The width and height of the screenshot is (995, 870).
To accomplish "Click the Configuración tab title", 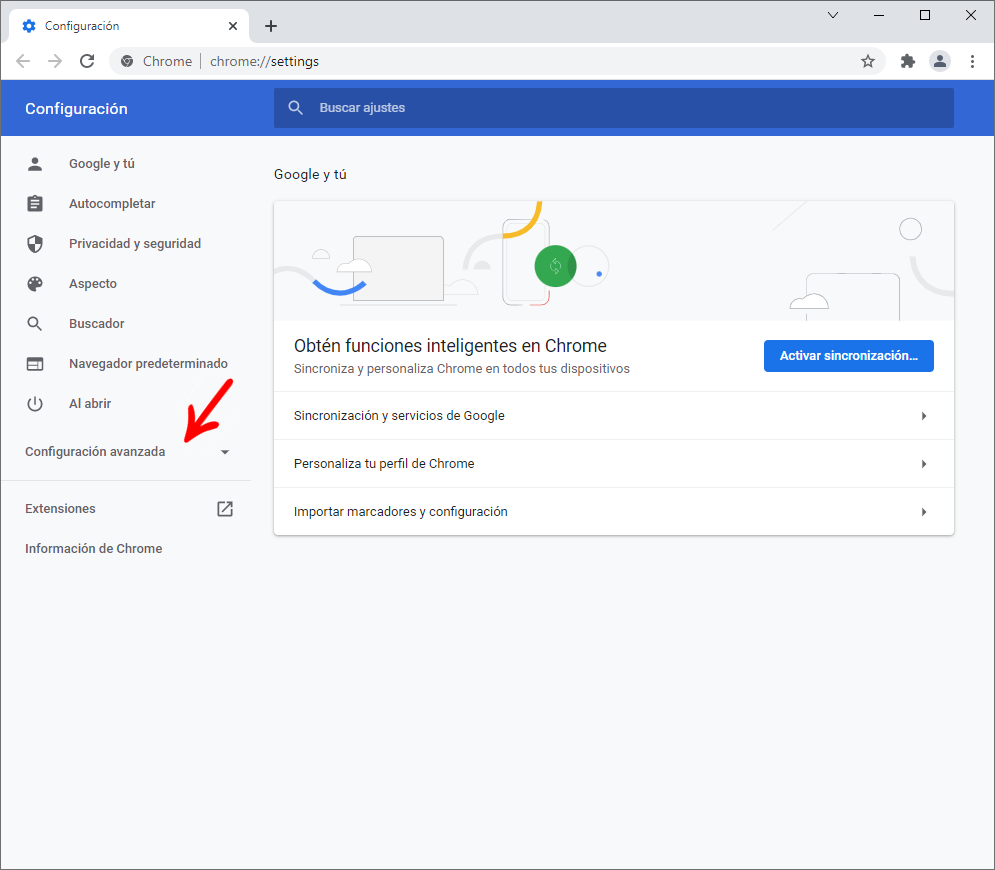I will coord(82,26).
